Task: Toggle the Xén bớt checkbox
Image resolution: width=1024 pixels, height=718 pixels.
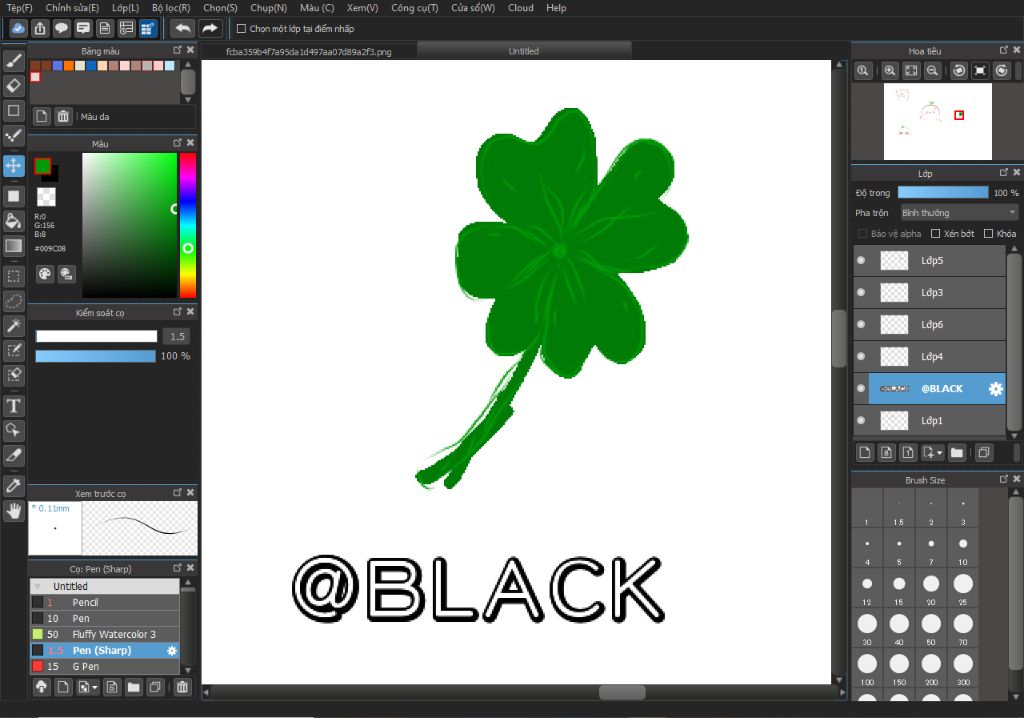Action: point(935,234)
